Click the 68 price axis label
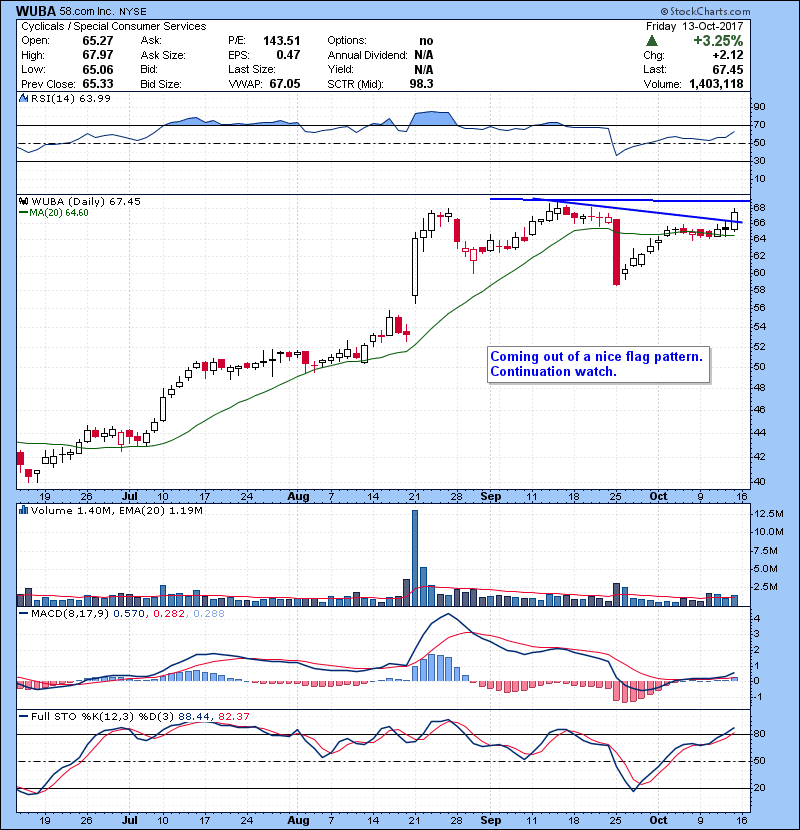This screenshot has height=830, width=800. click(x=759, y=207)
